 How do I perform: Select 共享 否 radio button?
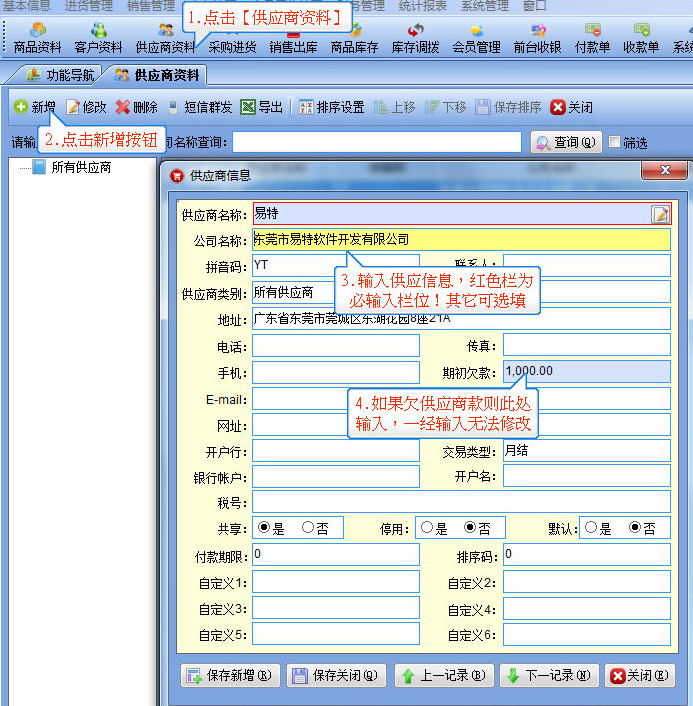pos(308,527)
